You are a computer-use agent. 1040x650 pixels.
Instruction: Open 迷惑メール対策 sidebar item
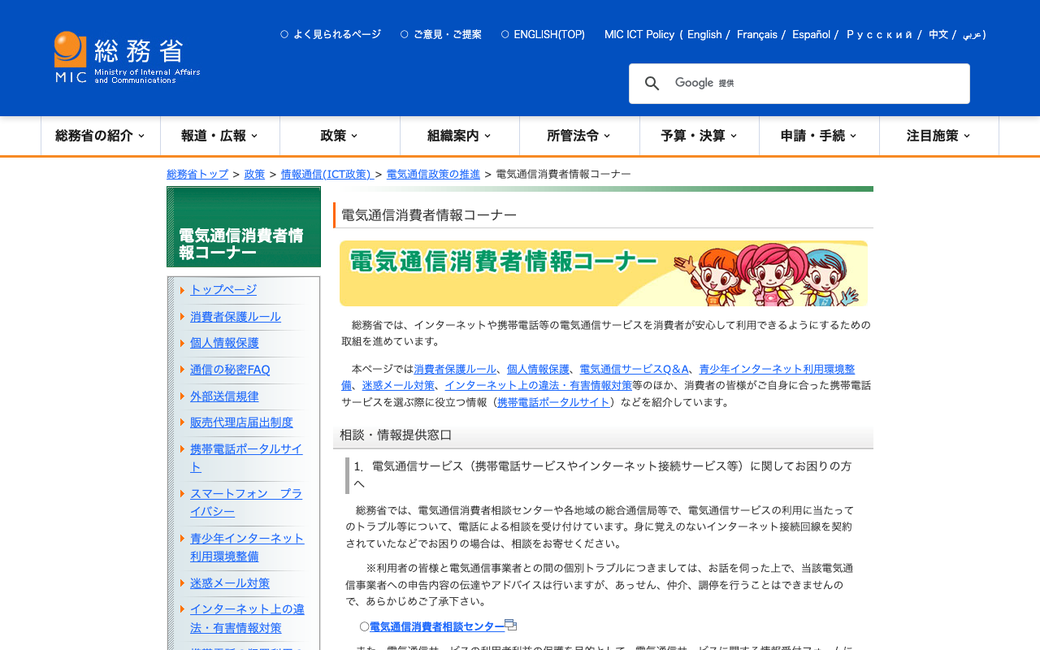[229, 583]
